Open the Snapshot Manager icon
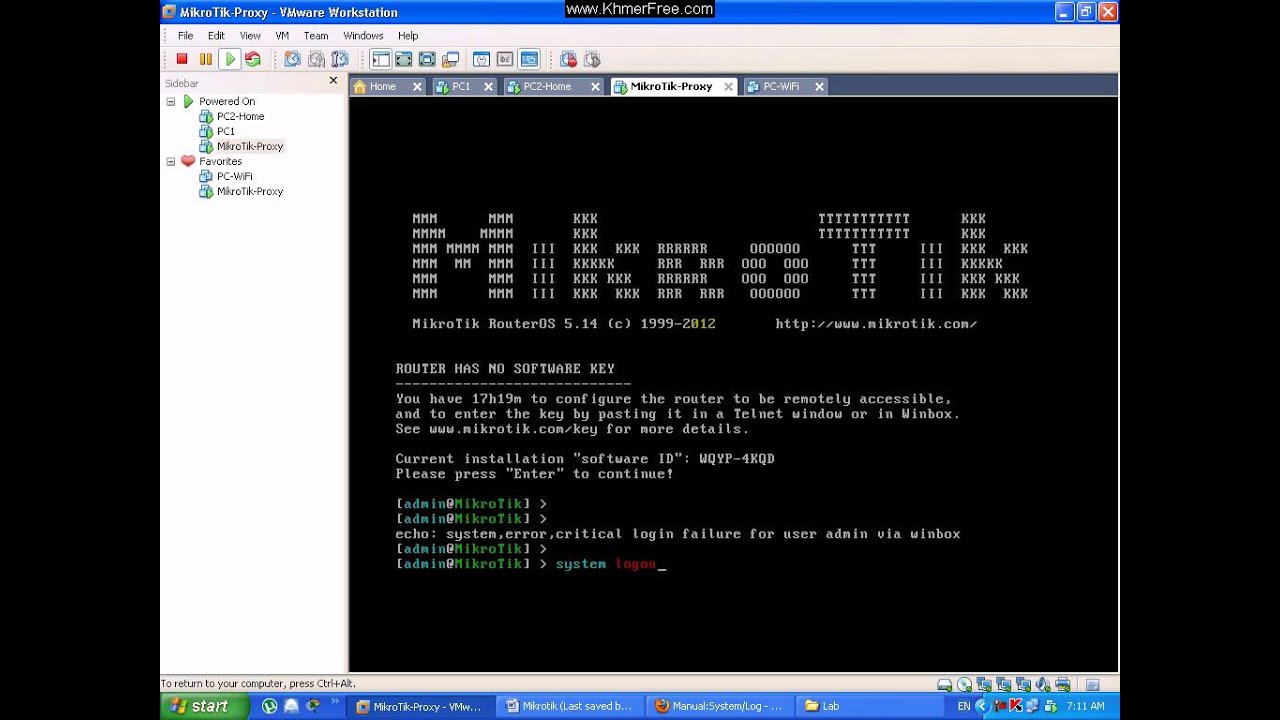Screen dimensions: 1280x720 [340, 60]
